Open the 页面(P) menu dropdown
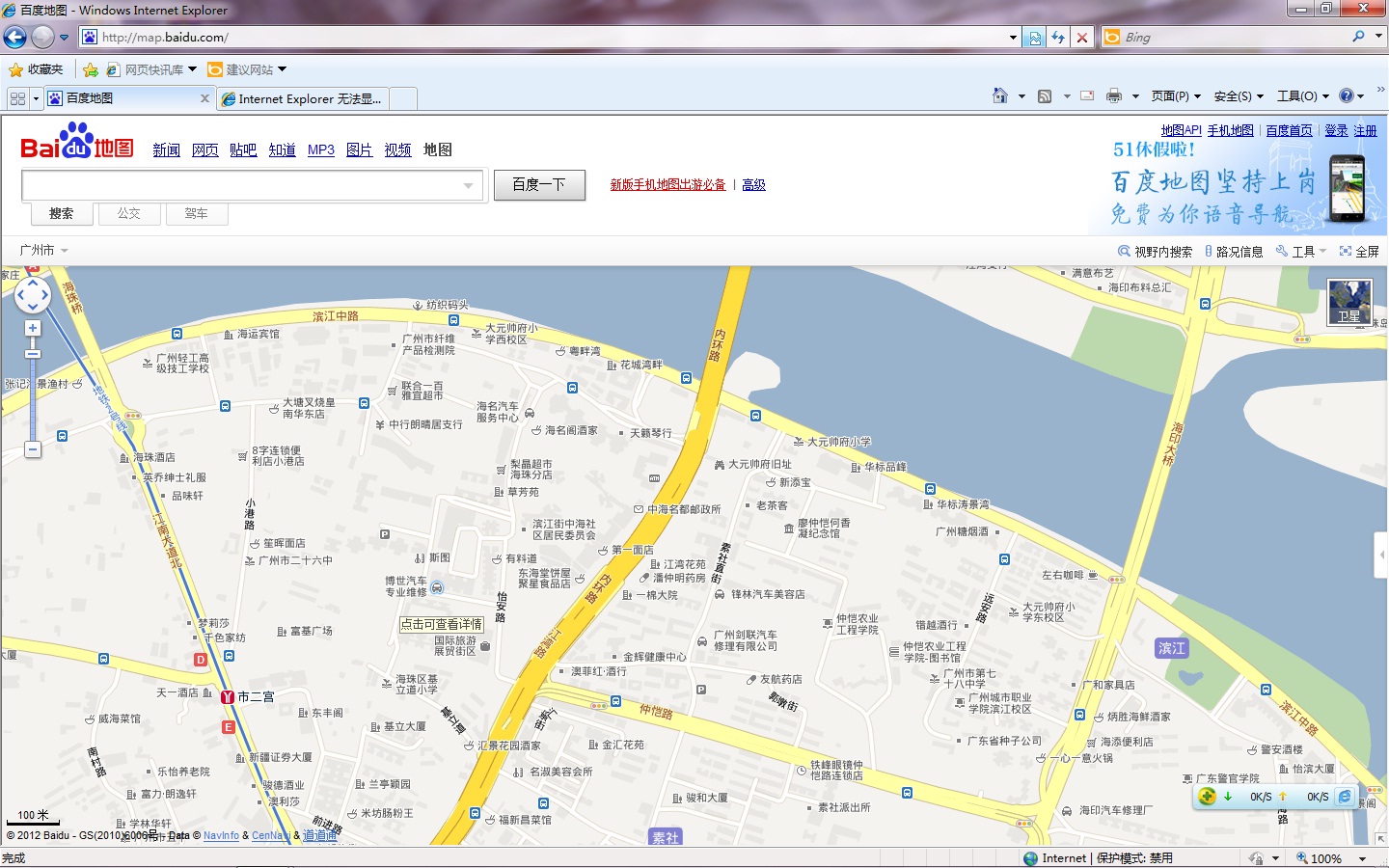 1175,96
